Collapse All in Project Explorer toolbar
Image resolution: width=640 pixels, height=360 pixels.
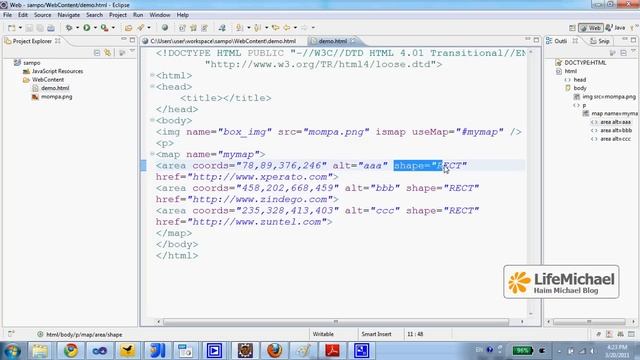point(97,53)
